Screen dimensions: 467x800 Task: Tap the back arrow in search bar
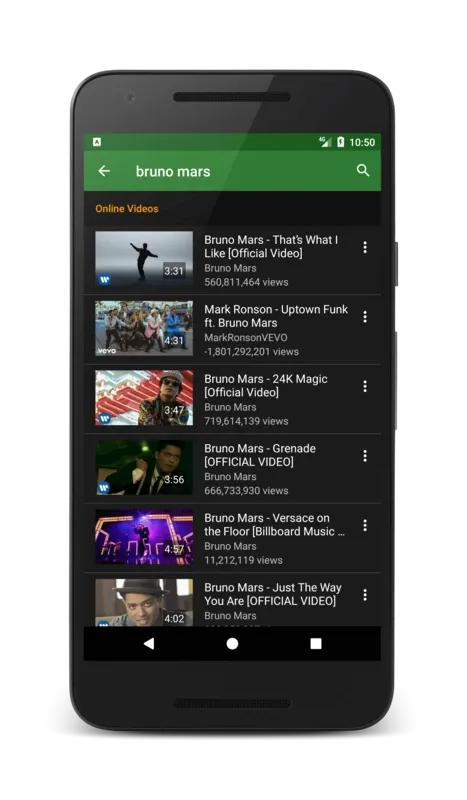click(x=104, y=171)
